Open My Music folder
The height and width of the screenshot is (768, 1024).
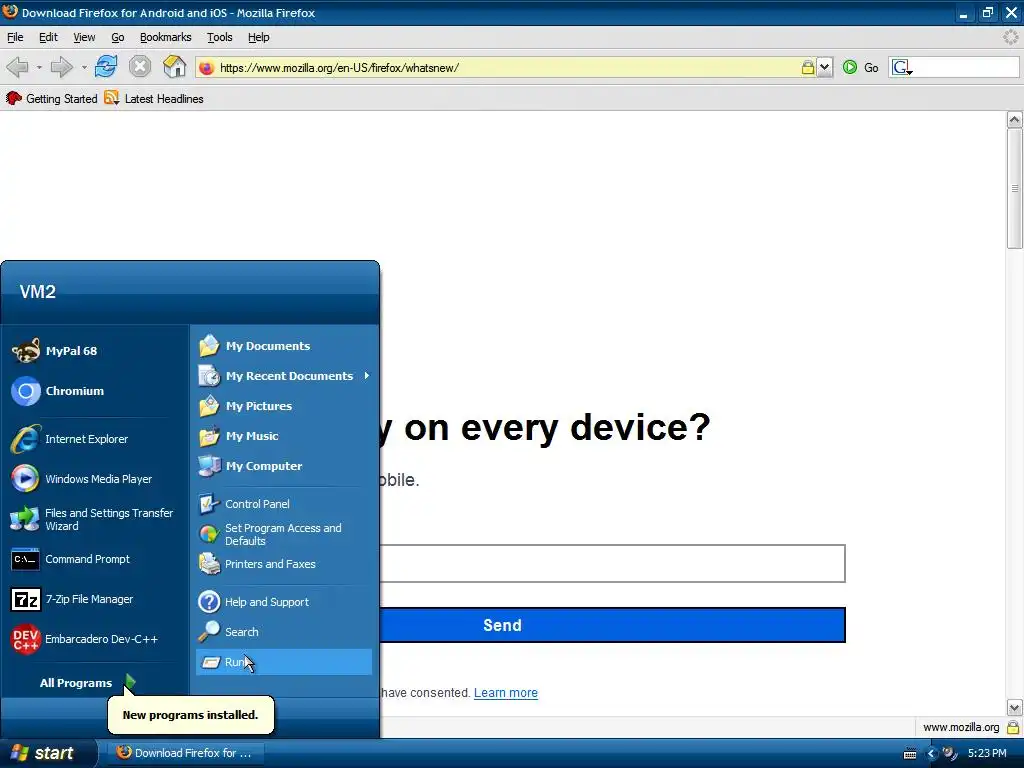[283, 436]
